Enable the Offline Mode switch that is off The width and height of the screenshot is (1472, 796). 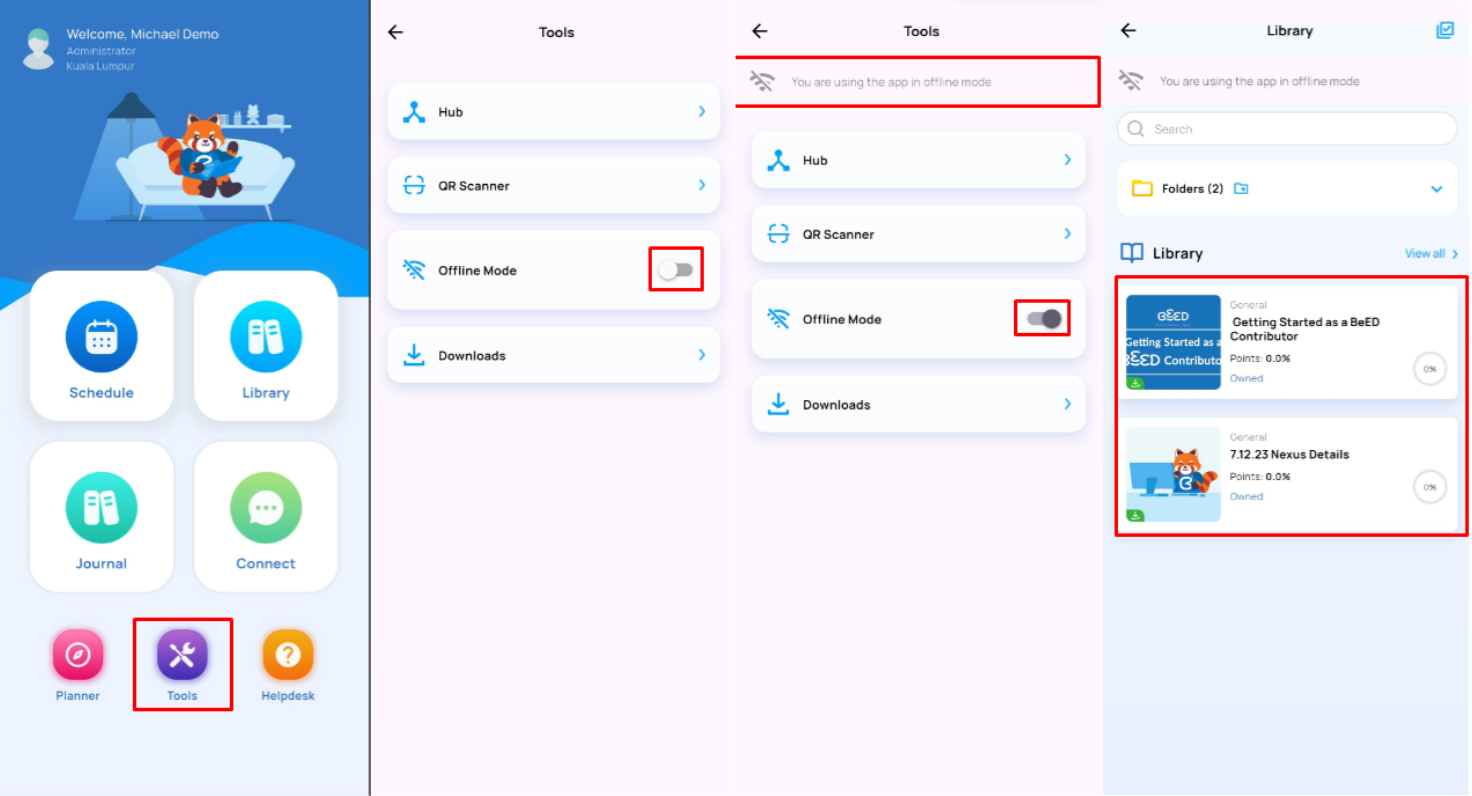coord(676,270)
